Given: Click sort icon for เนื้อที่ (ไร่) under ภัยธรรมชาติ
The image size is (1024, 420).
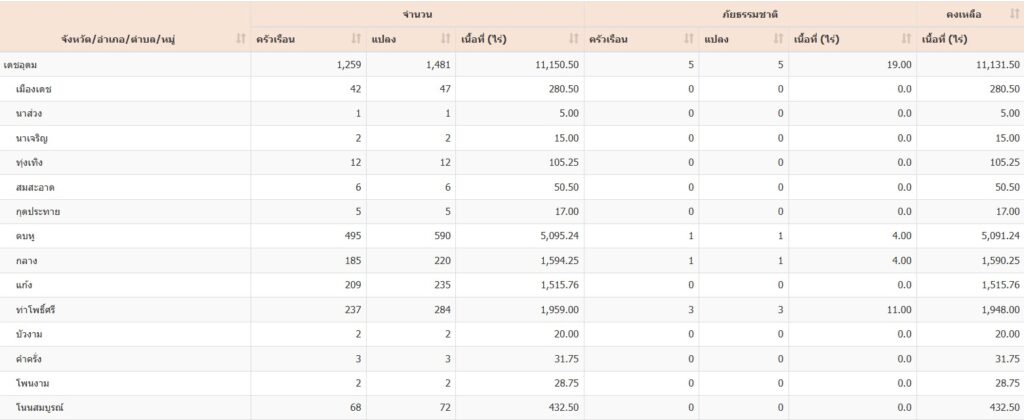Looking at the screenshot, I should (905, 39).
